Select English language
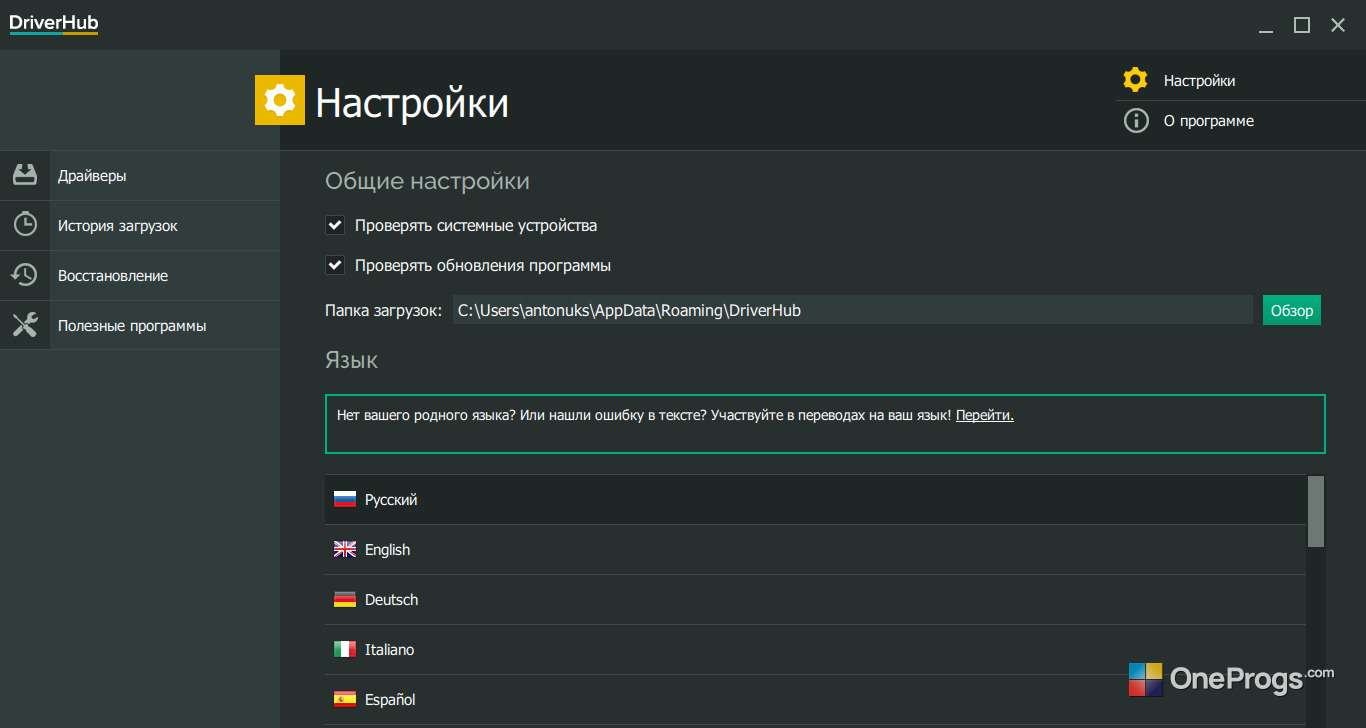The width and height of the screenshot is (1366, 728). 815,550
